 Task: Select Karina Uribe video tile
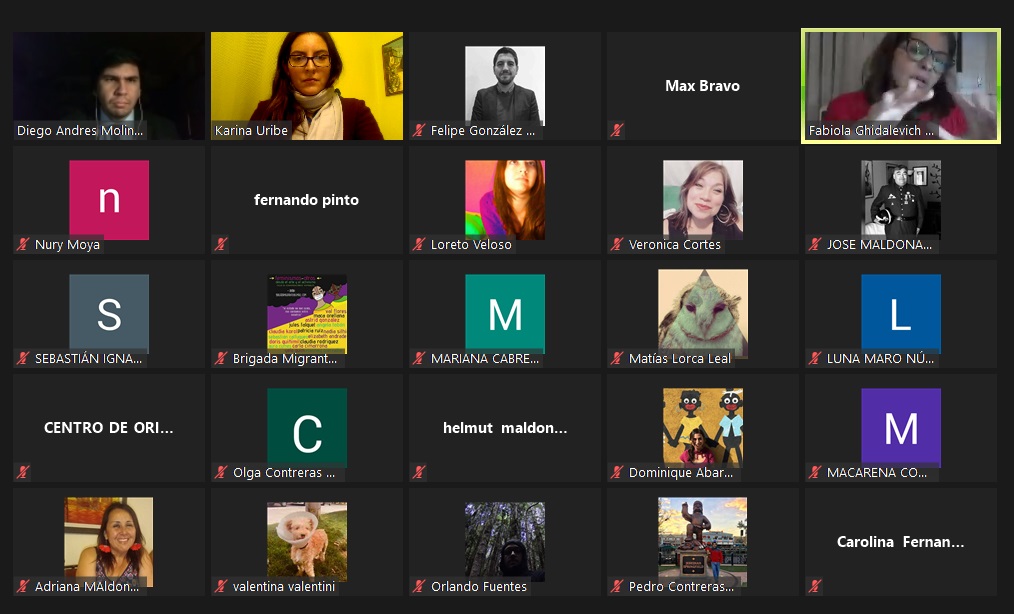pos(307,86)
